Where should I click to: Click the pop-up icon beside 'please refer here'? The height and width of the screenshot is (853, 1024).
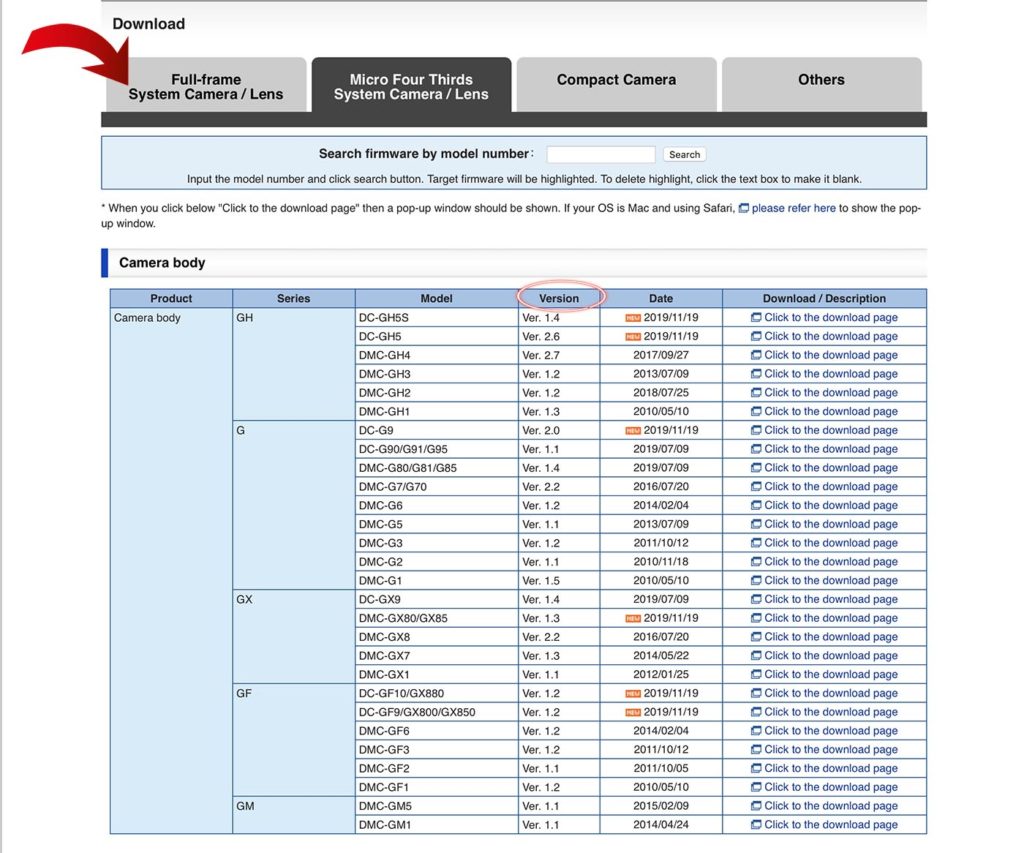744,208
